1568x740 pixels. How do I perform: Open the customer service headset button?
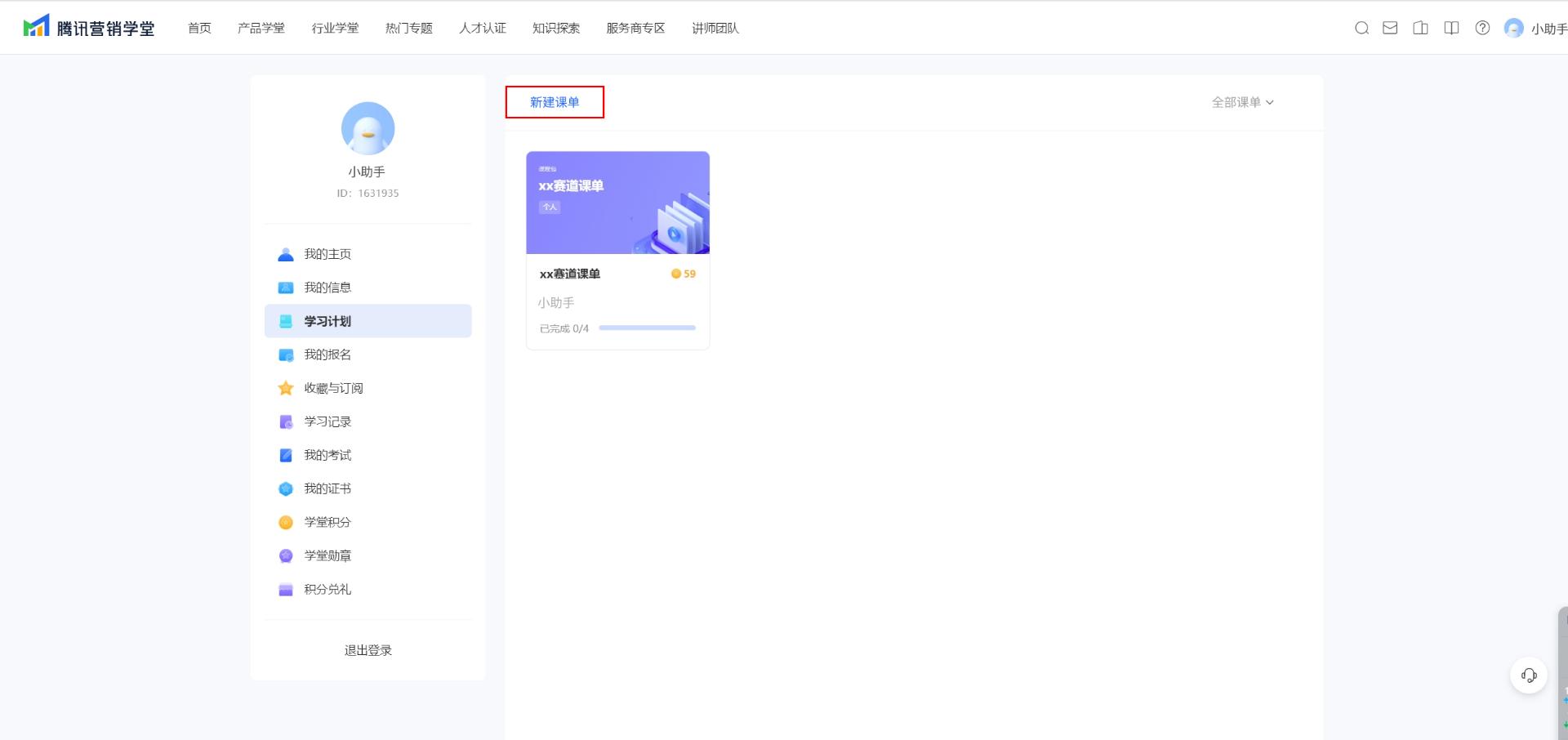tap(1529, 675)
